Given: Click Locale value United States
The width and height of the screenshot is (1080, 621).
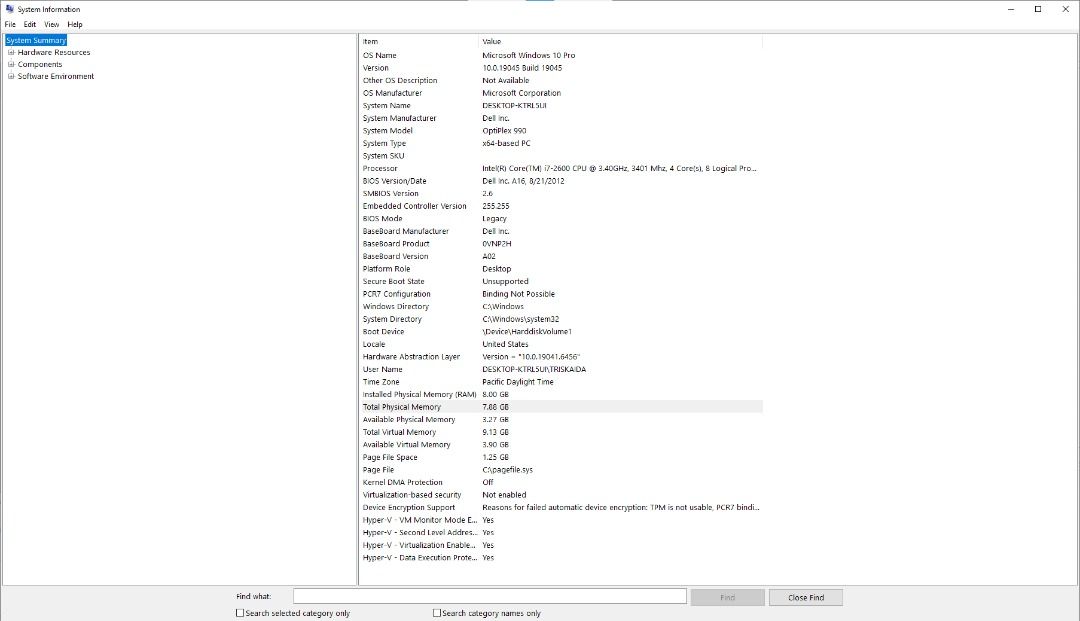Looking at the screenshot, I should pyautogui.click(x=505, y=344).
